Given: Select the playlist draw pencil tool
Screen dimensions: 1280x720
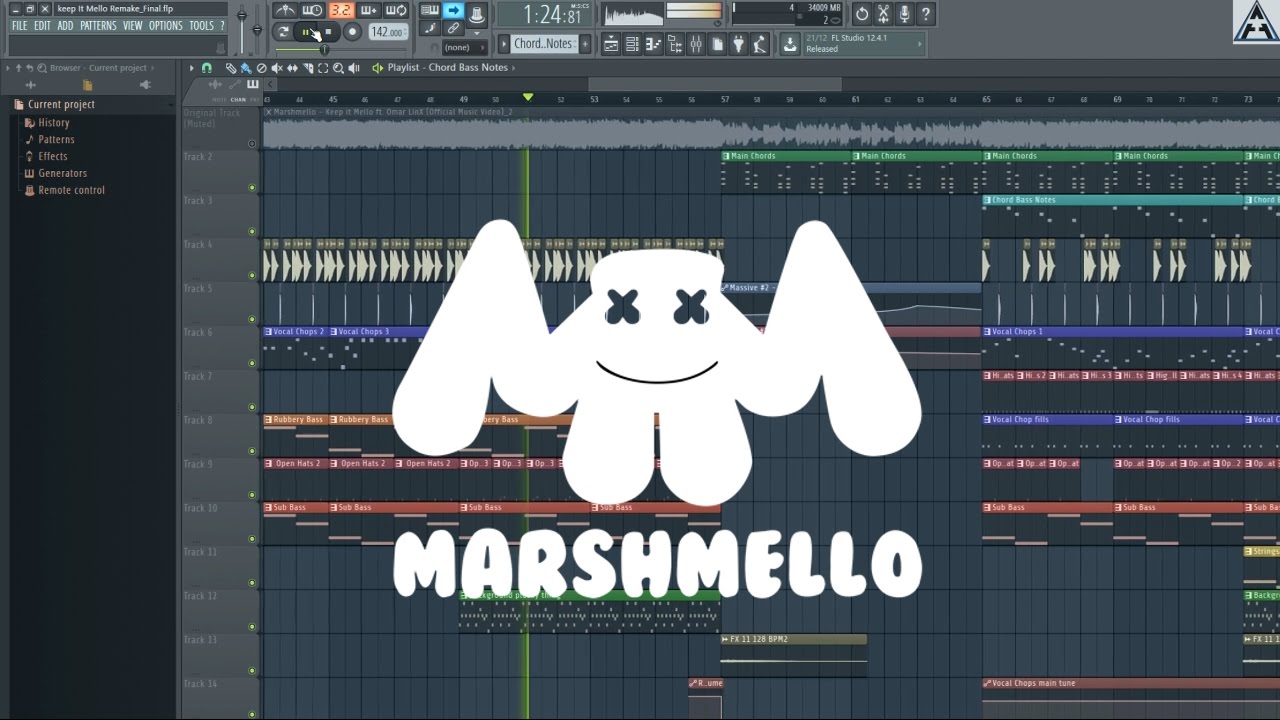Looking at the screenshot, I should (x=230, y=68).
